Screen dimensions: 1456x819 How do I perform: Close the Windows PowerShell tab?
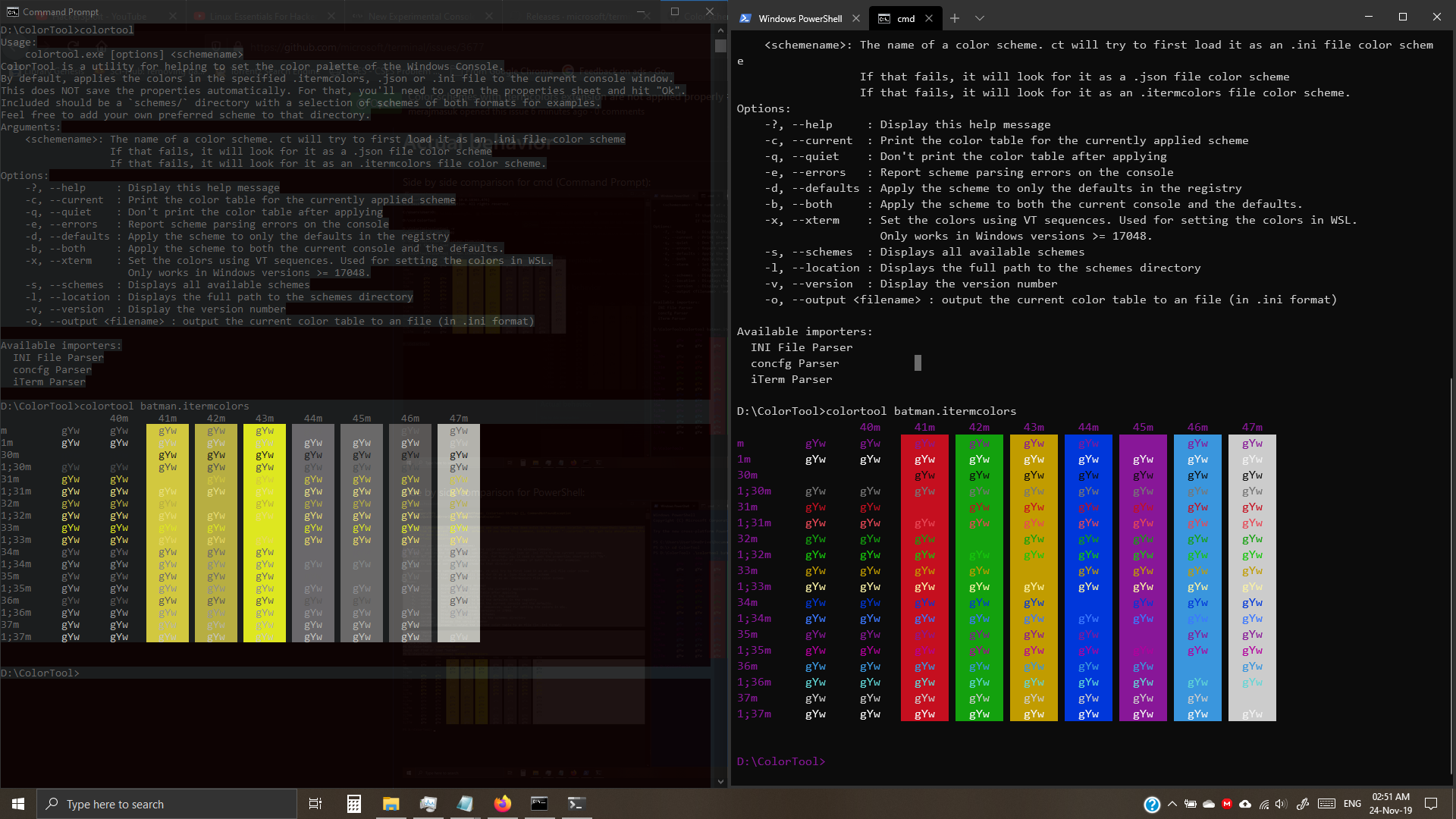click(x=856, y=18)
